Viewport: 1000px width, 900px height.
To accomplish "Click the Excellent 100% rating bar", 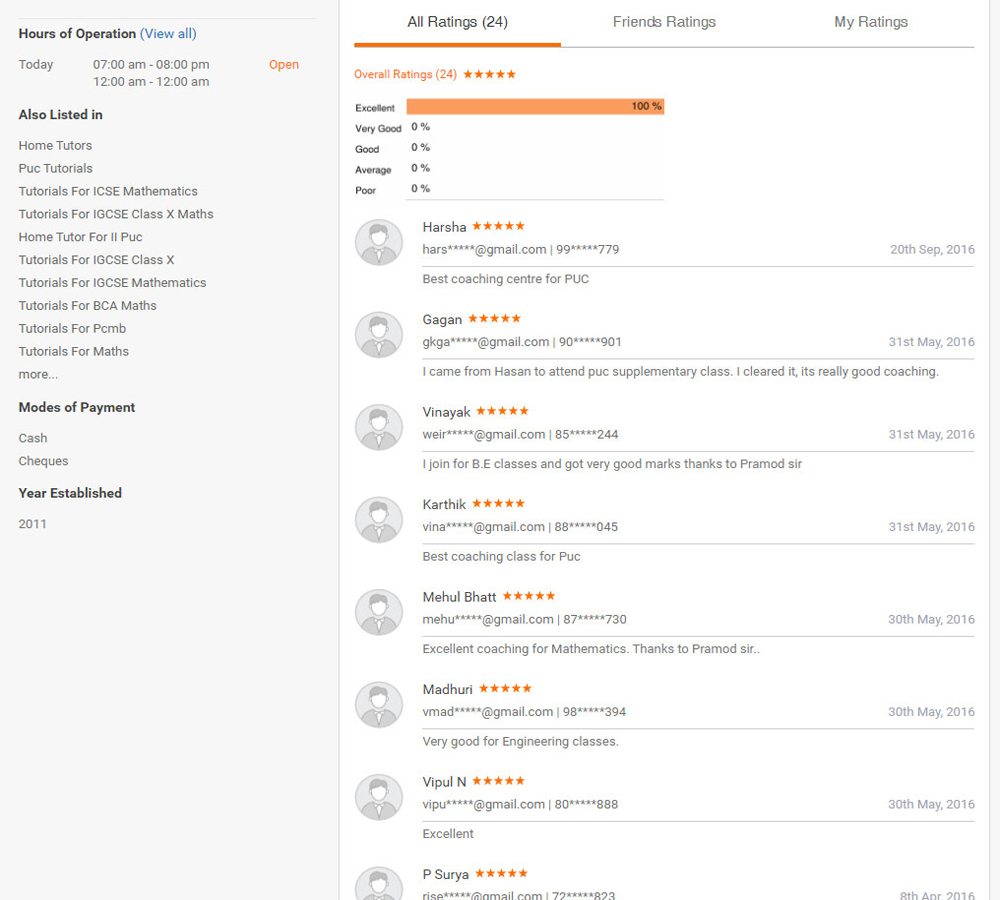I will (x=535, y=106).
